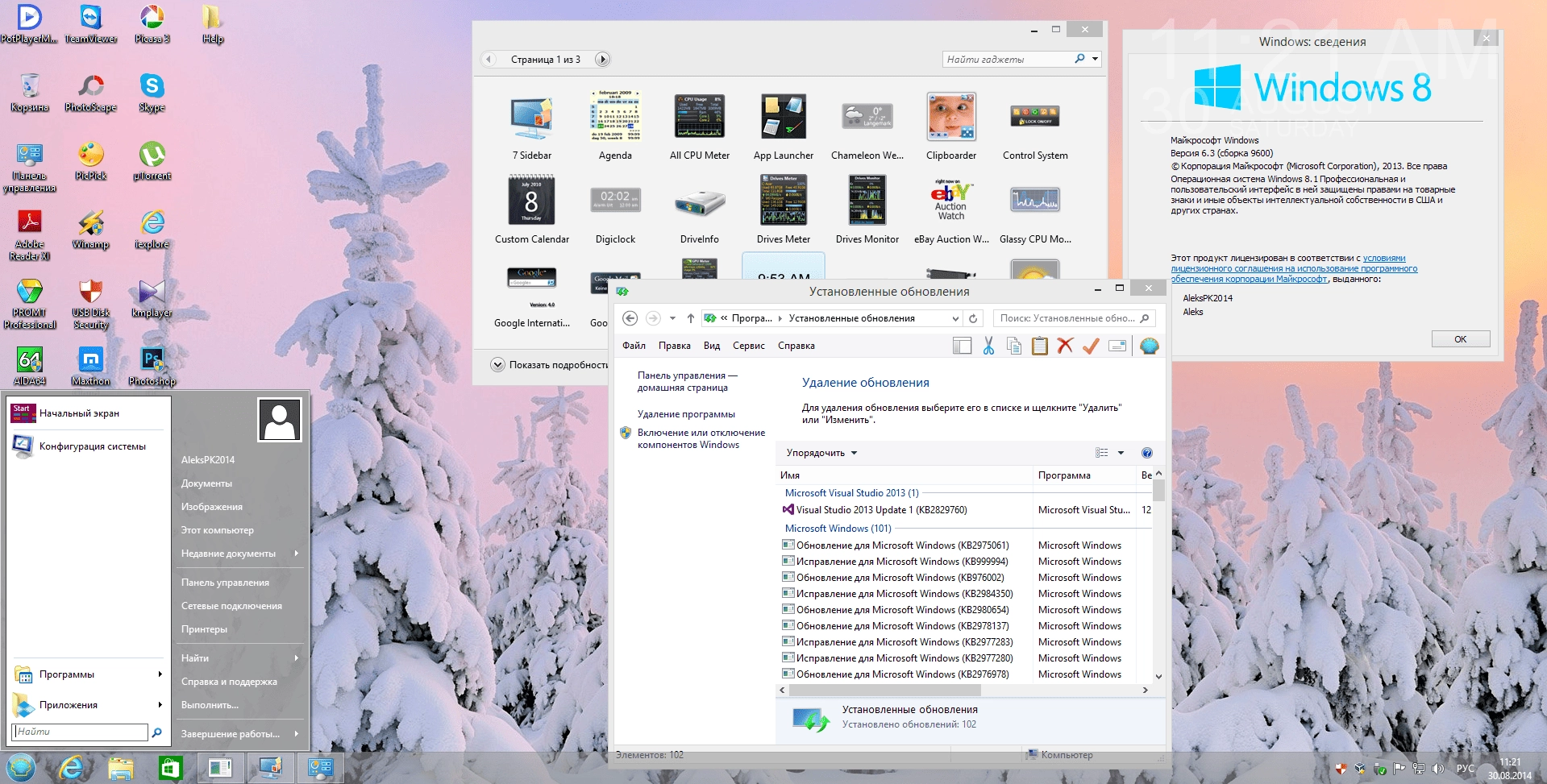1547x784 pixels.
Task: Select the Drives Meter gadget
Action: (x=783, y=210)
